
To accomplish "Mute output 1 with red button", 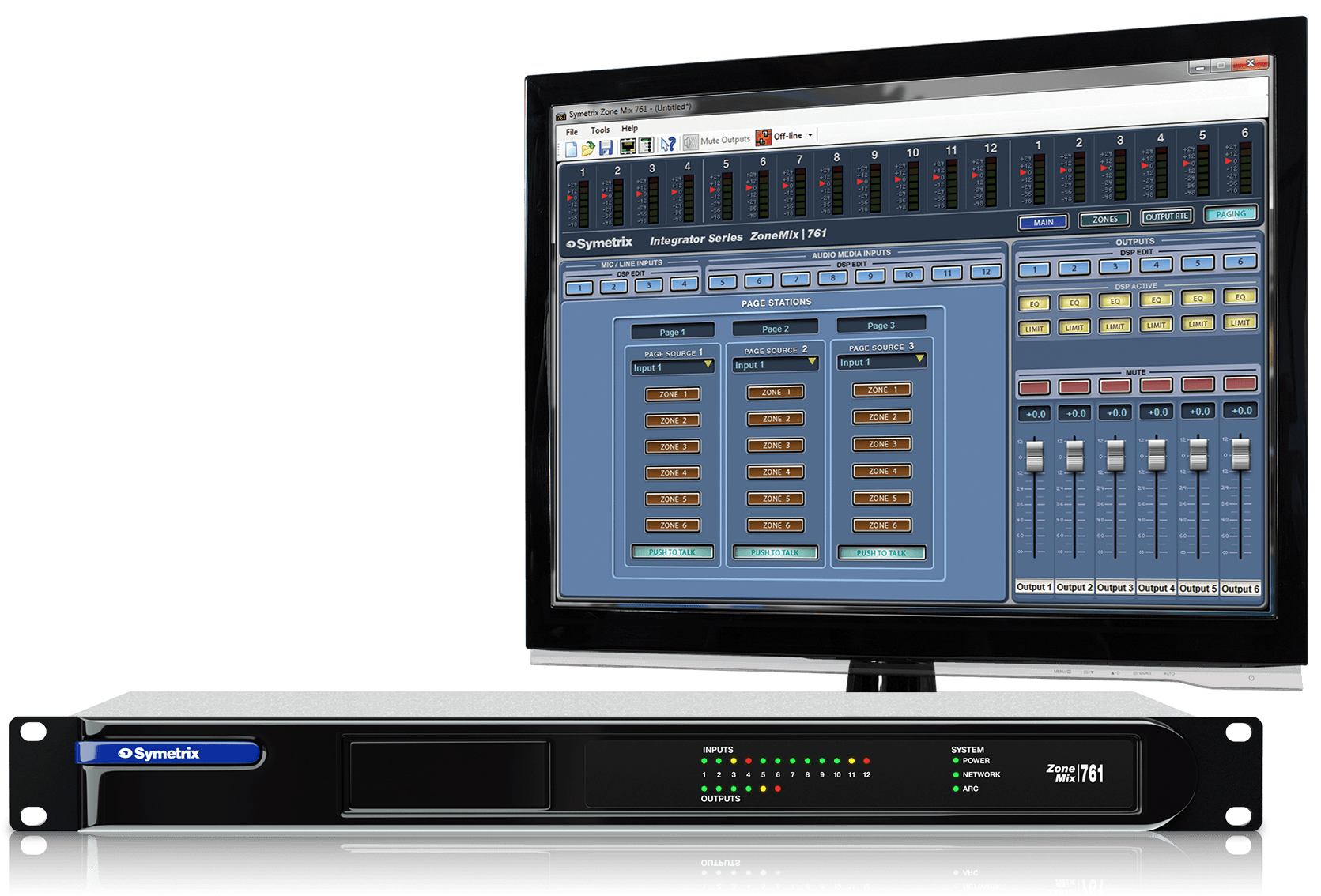I will [x=1034, y=387].
